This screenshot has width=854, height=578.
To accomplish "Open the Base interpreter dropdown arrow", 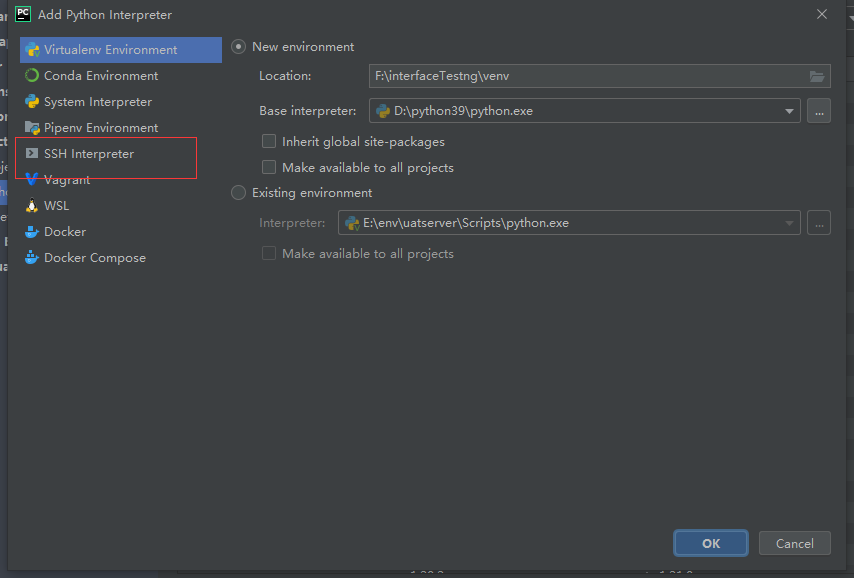I will point(789,111).
